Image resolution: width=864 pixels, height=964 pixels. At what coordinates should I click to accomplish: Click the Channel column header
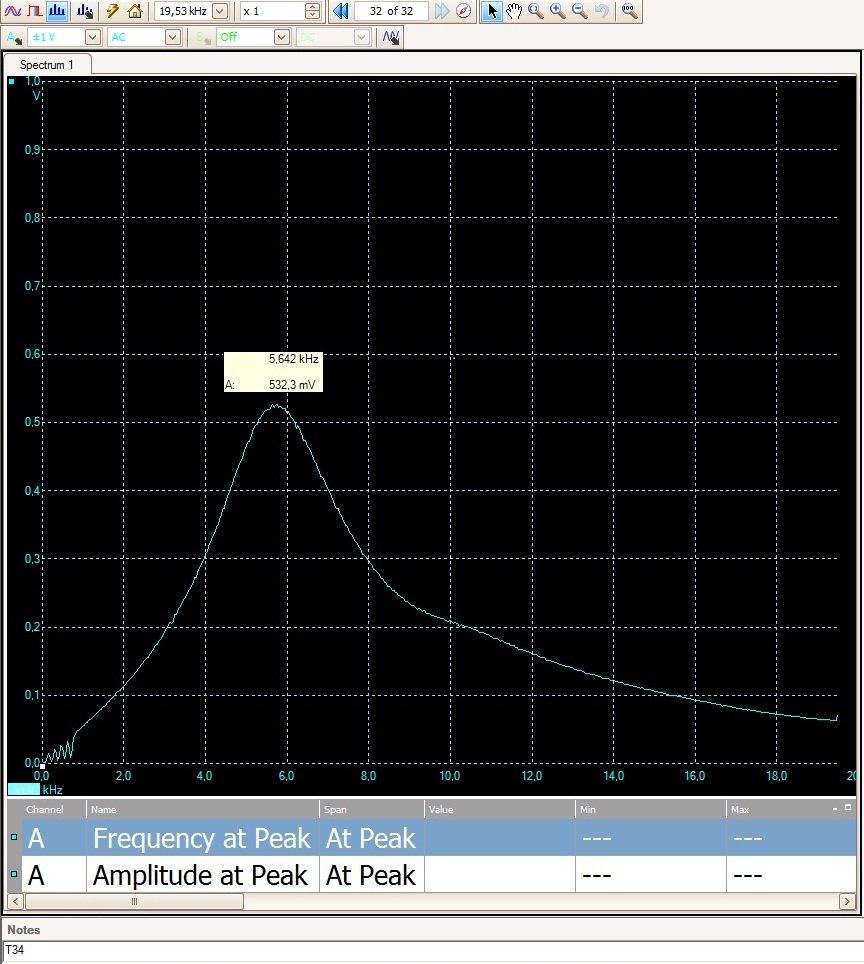coord(54,810)
